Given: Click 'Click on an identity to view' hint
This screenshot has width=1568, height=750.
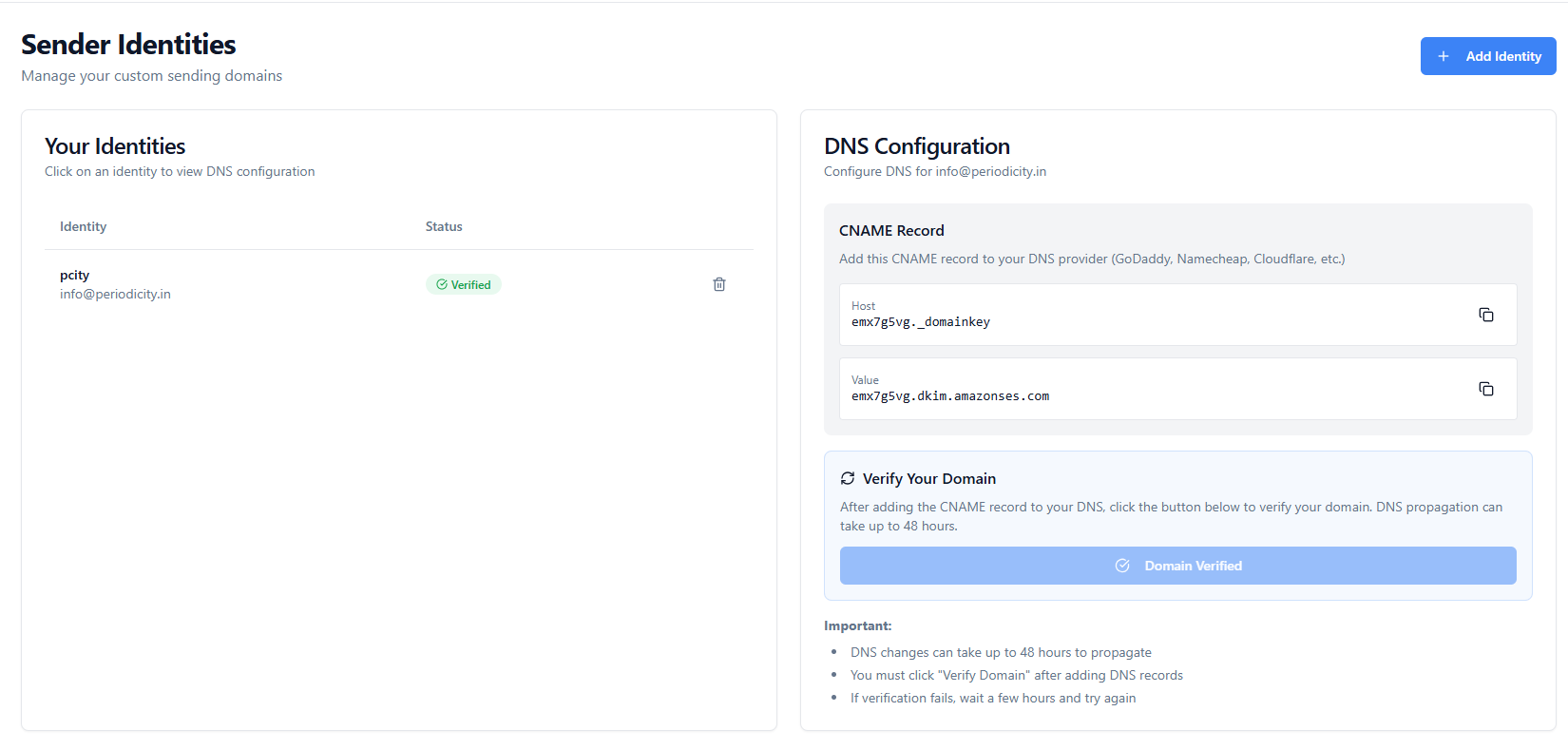Looking at the screenshot, I should [180, 172].
